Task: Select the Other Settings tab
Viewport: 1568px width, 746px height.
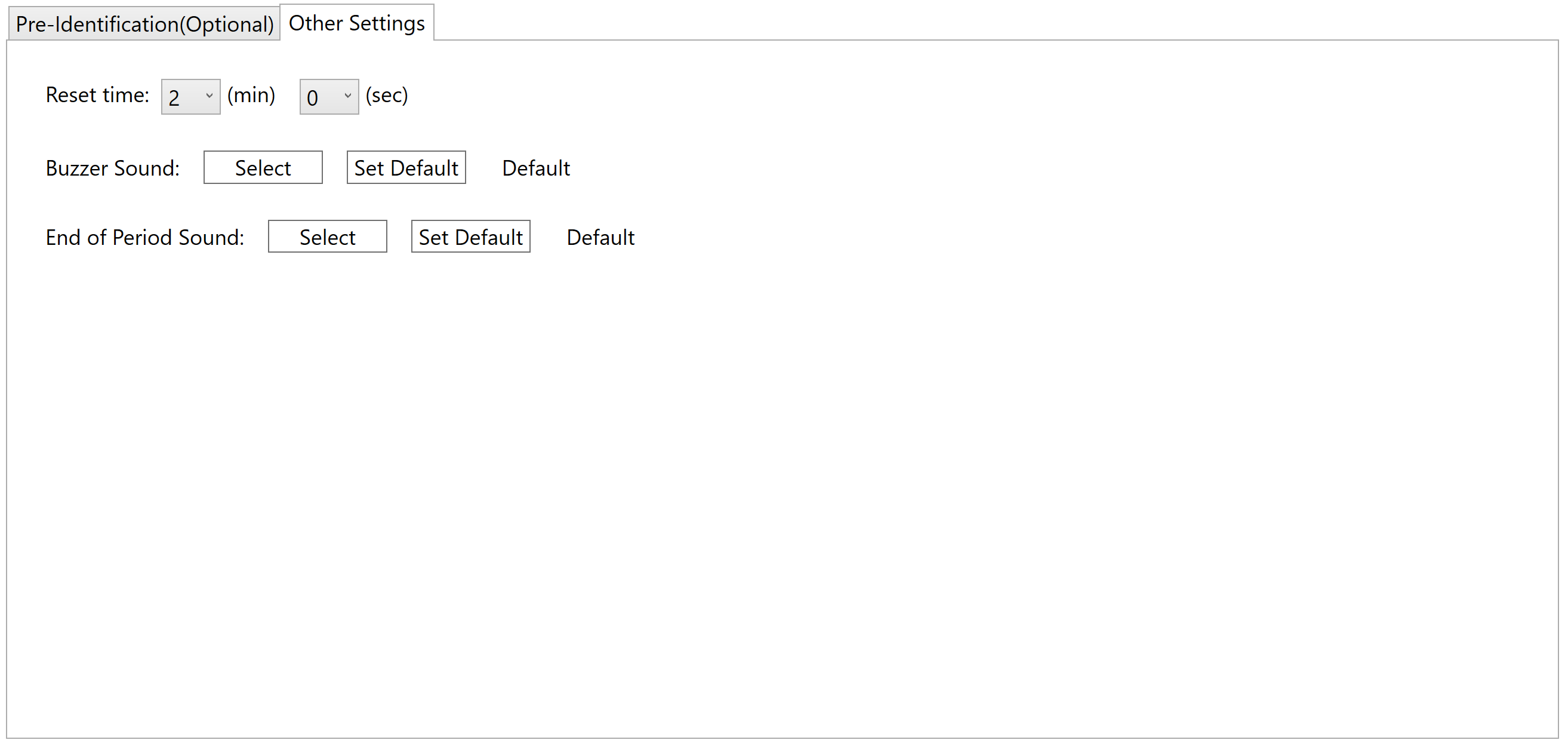Action: point(357,23)
